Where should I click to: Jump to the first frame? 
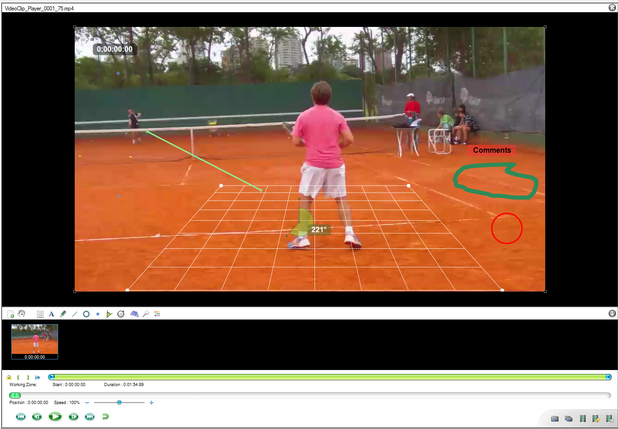(19, 416)
